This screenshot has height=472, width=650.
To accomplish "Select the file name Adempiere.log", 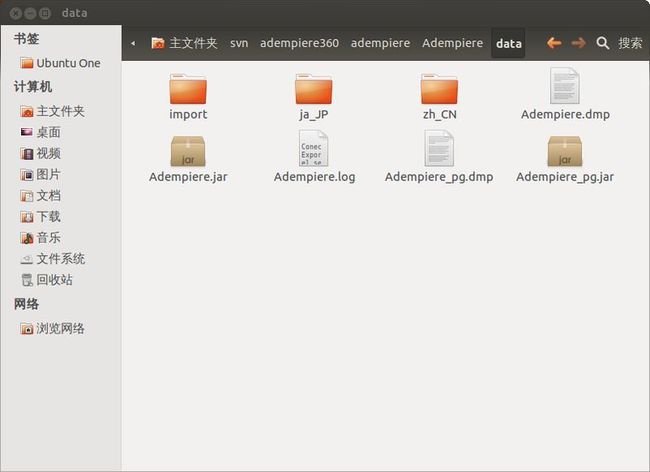I will tap(314, 177).
